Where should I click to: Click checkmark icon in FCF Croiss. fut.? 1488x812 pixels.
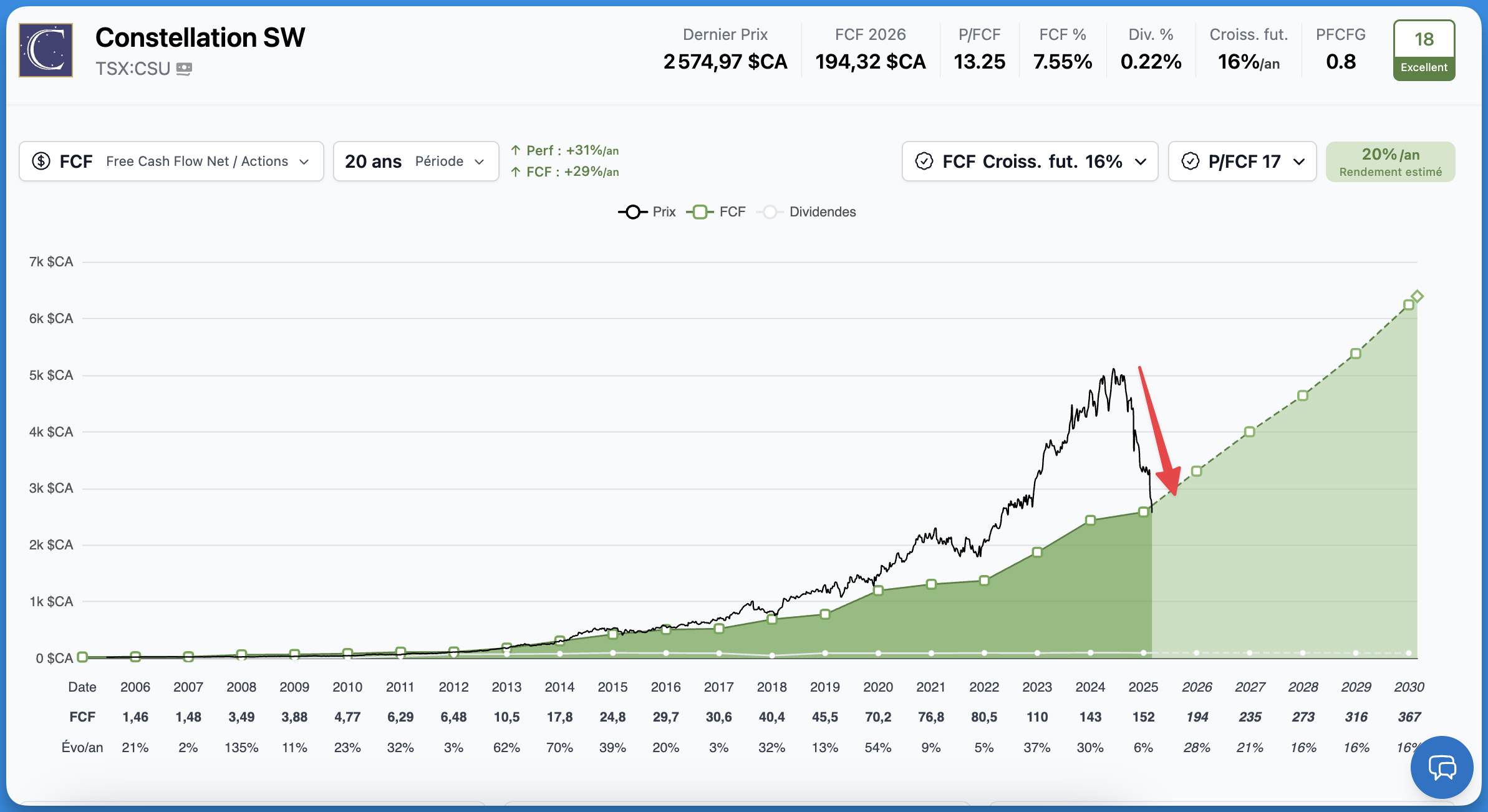[924, 162]
